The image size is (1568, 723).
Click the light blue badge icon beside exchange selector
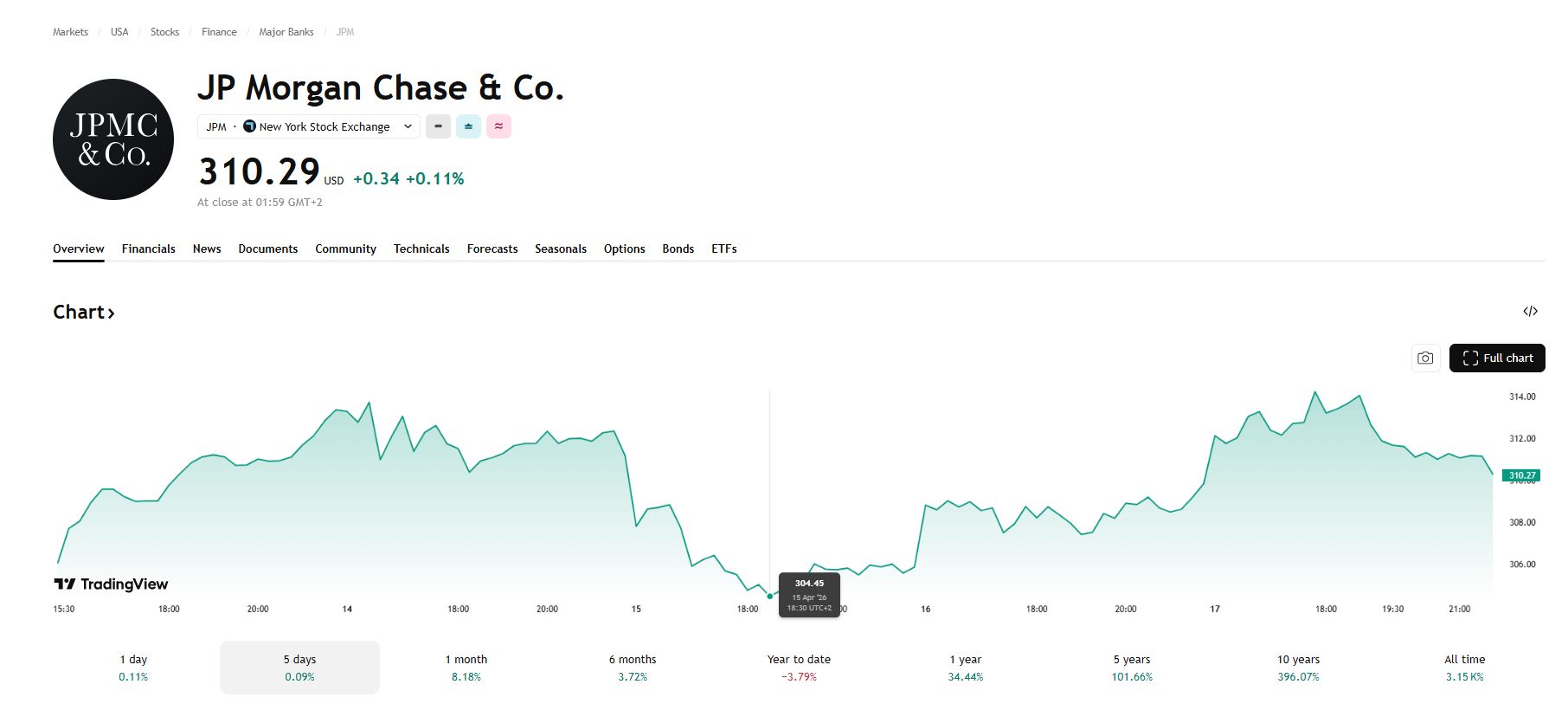coord(468,126)
